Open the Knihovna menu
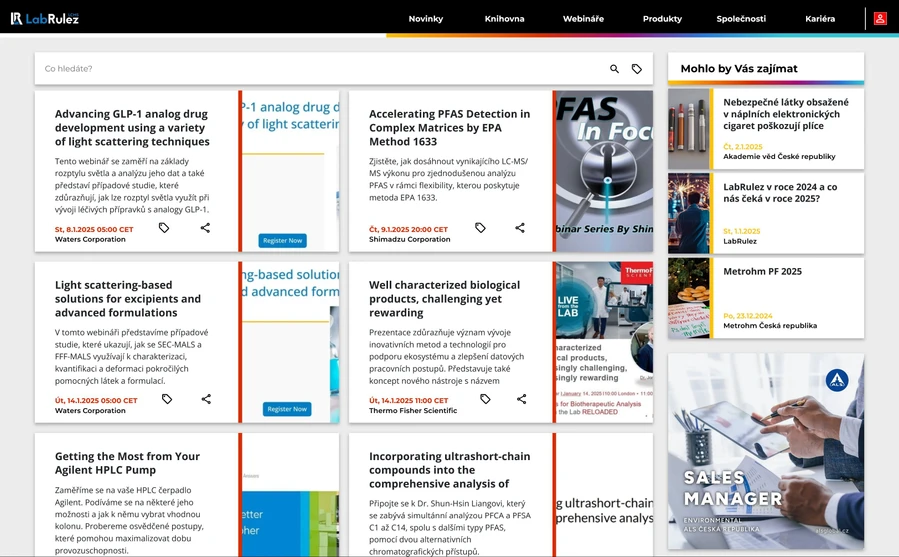The height and width of the screenshot is (557, 899). tap(505, 18)
